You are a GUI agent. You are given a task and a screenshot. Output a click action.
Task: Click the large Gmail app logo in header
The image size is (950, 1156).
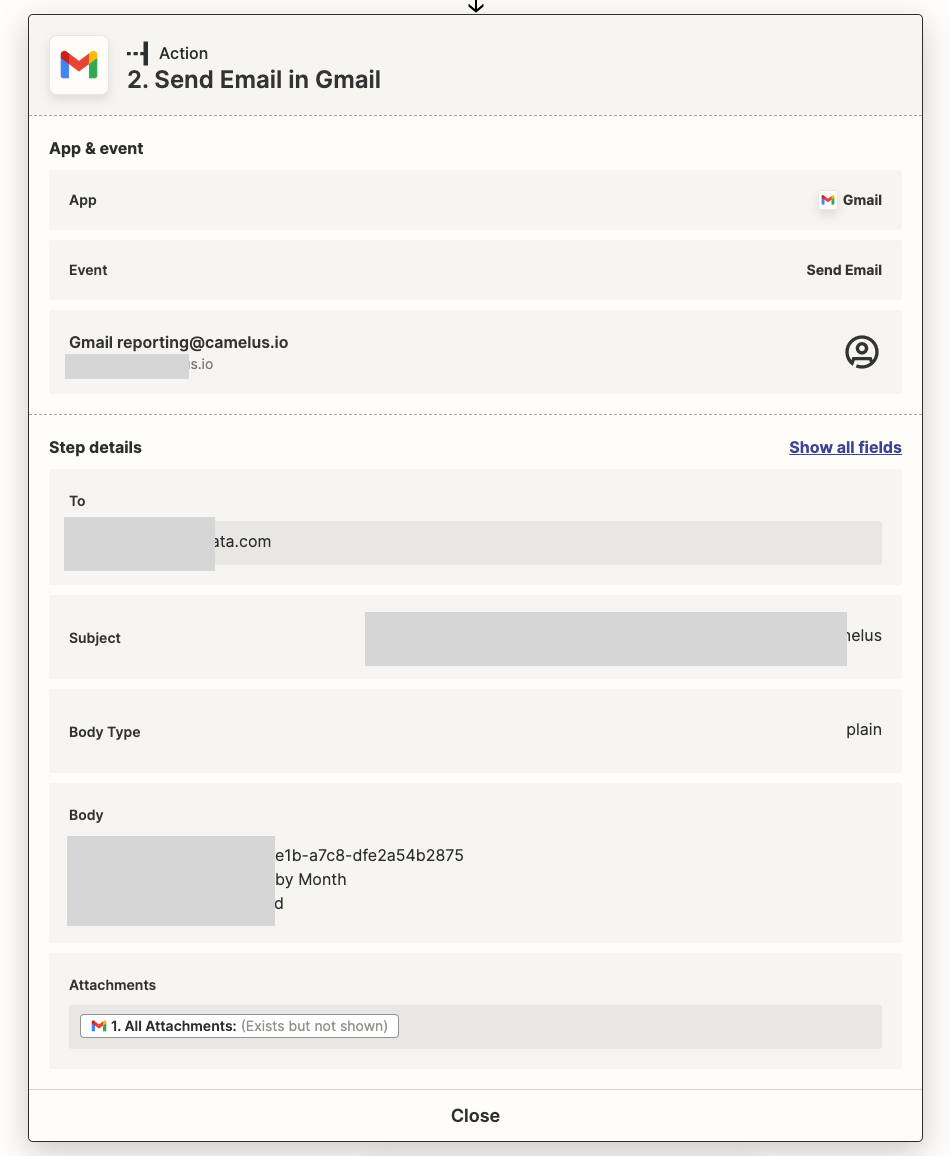pyautogui.click(x=79, y=65)
